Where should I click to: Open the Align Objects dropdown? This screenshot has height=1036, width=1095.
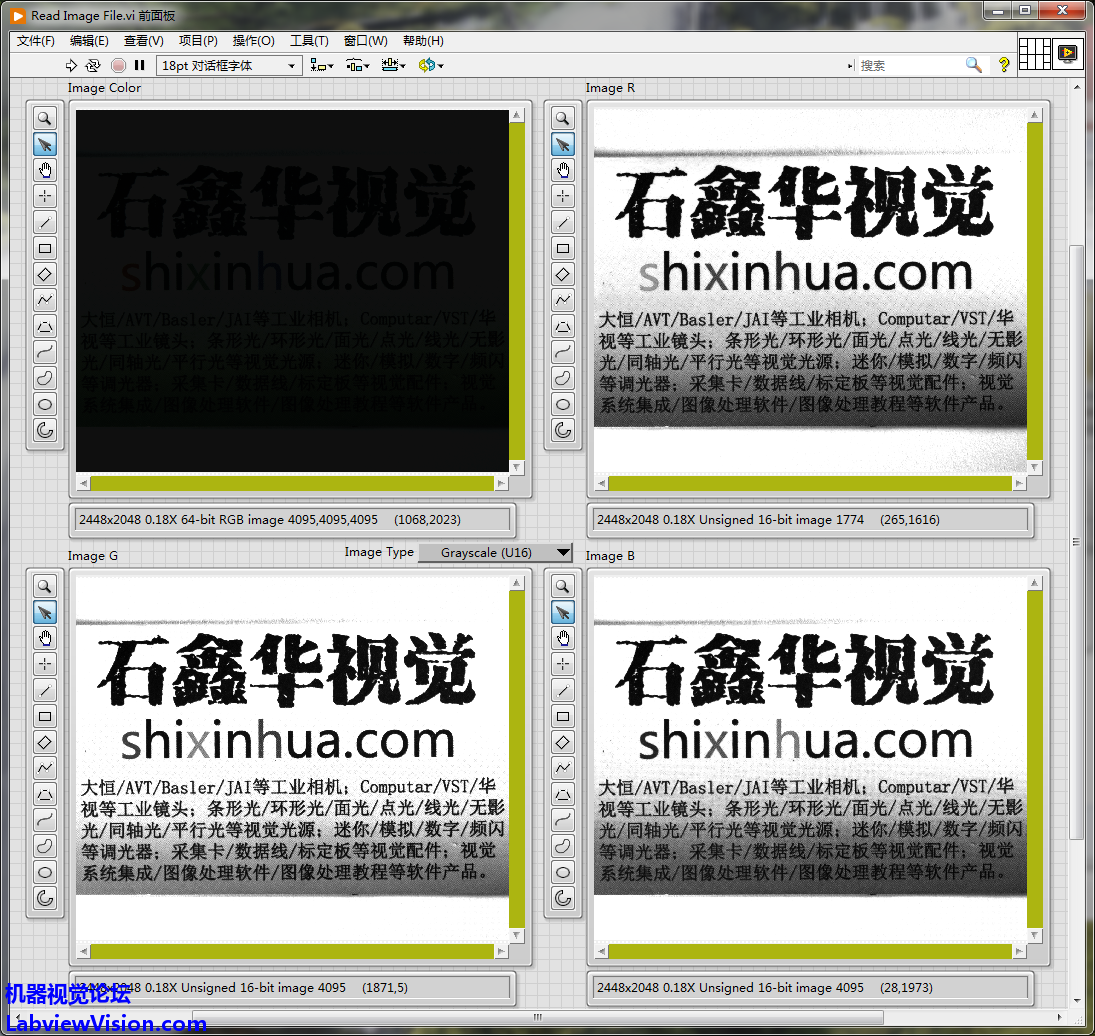pyautogui.click(x=322, y=66)
